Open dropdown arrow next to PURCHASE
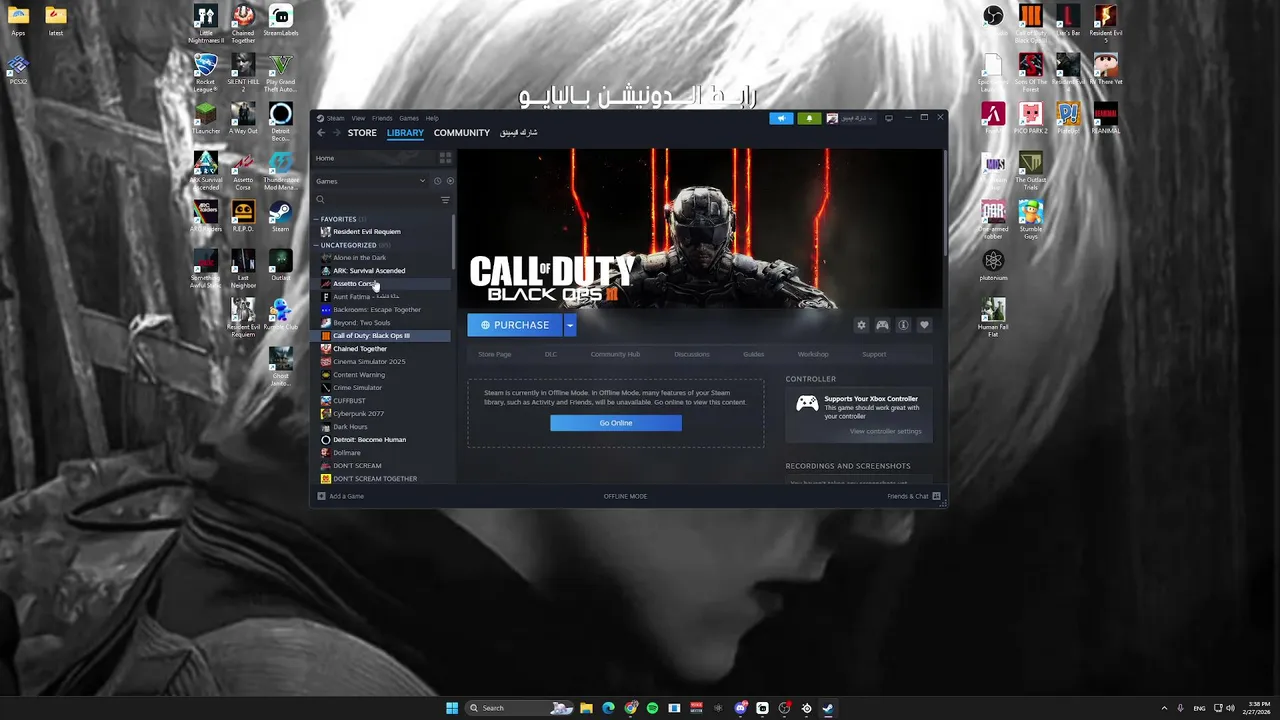 pyautogui.click(x=569, y=325)
